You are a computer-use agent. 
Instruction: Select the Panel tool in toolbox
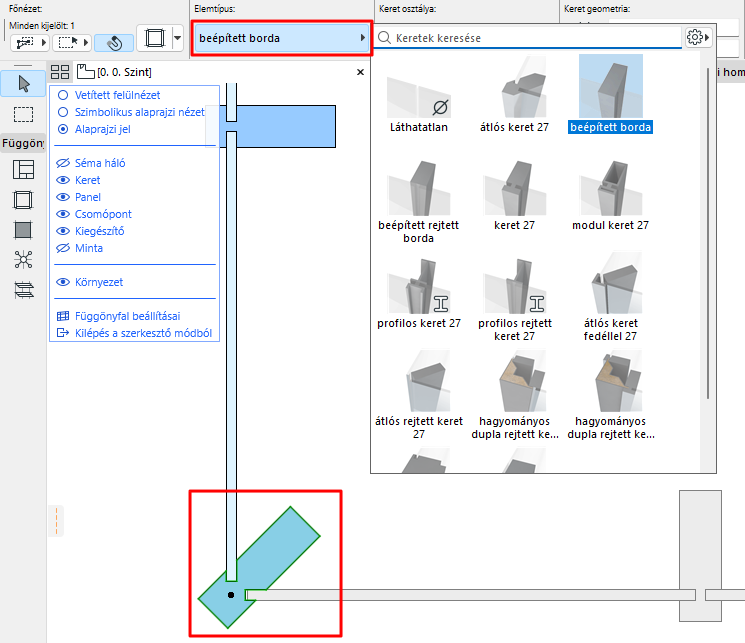(23, 230)
